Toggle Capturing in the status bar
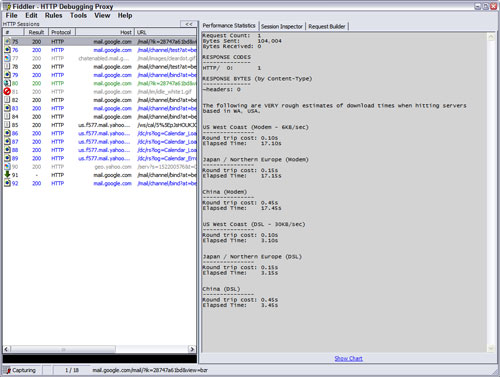This screenshot has height=377, width=500. (21, 370)
